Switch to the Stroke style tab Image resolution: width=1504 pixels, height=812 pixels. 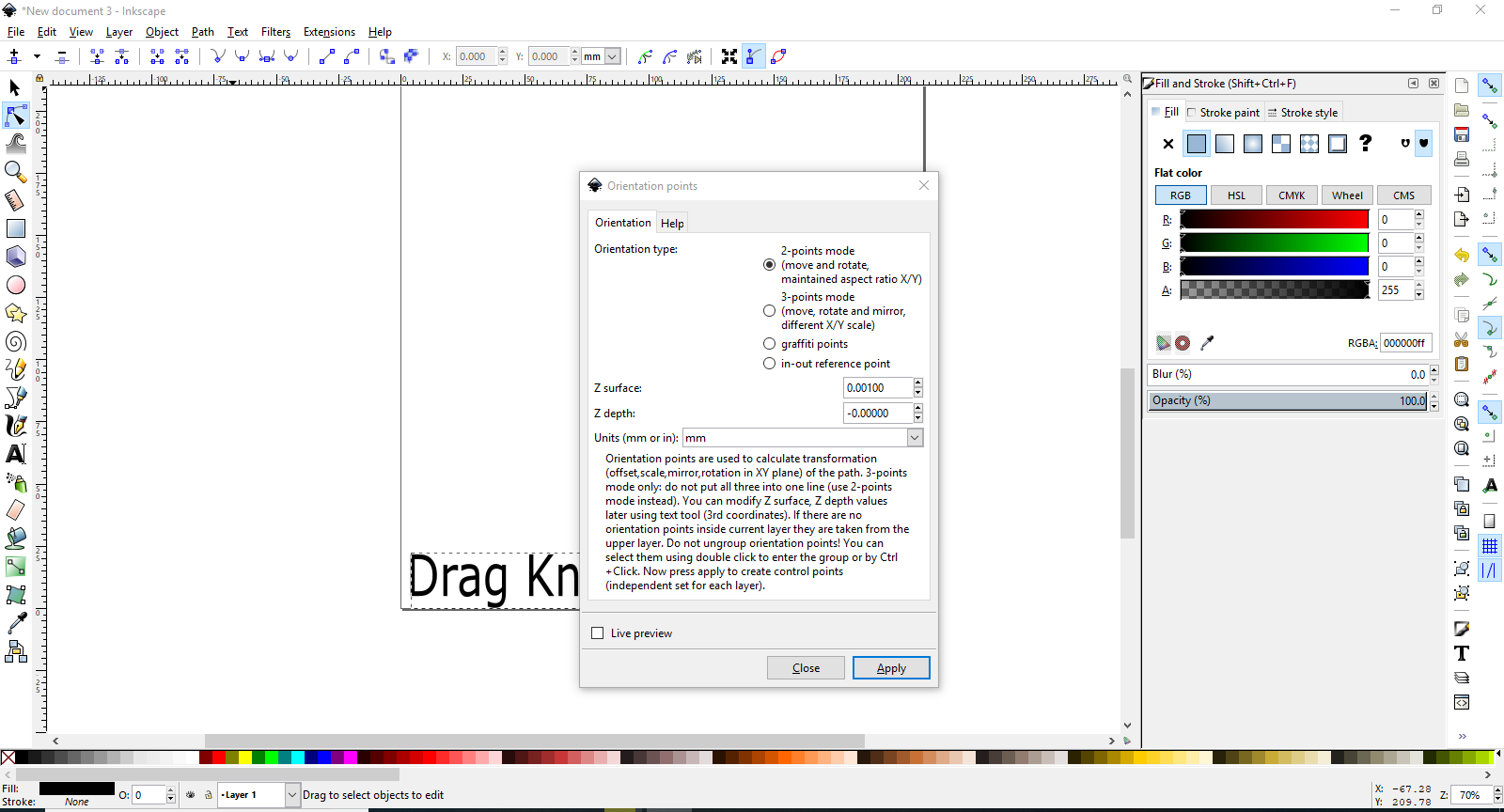tap(1308, 113)
